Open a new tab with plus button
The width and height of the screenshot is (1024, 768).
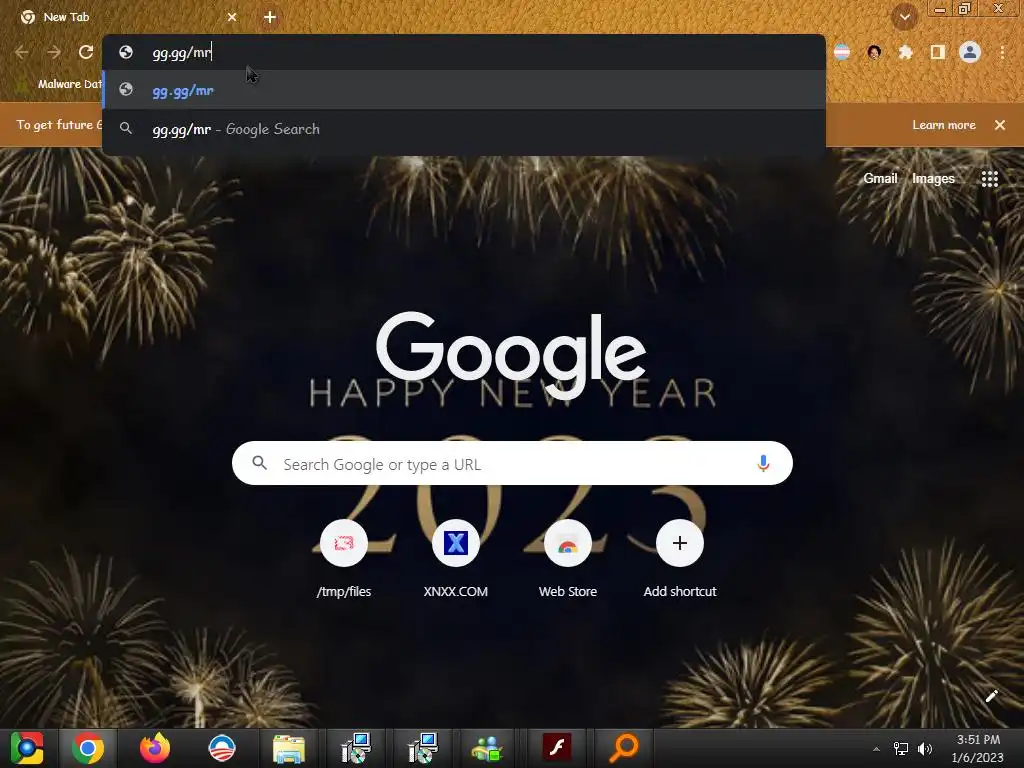click(270, 17)
